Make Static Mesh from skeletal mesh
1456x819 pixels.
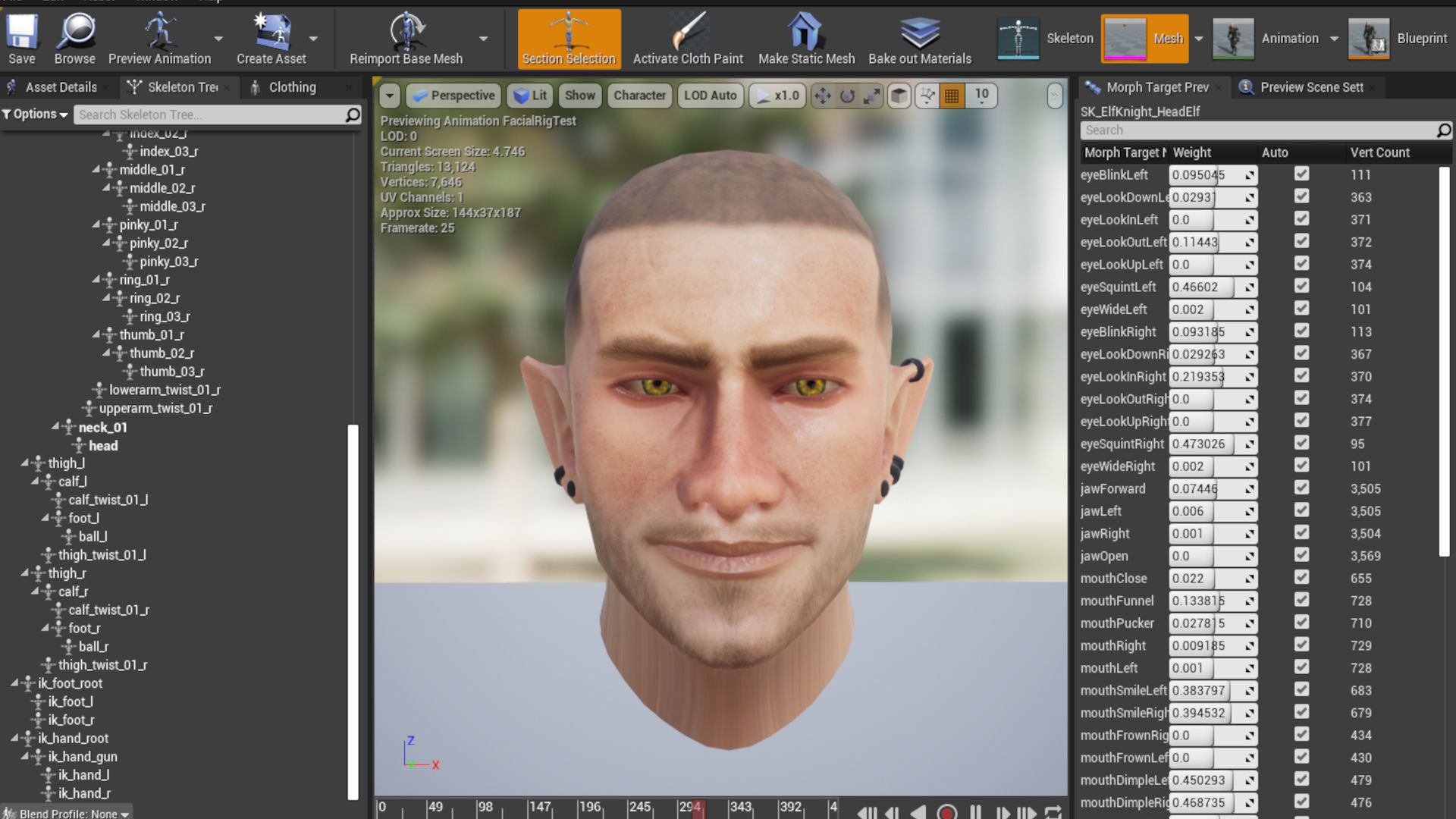(806, 38)
